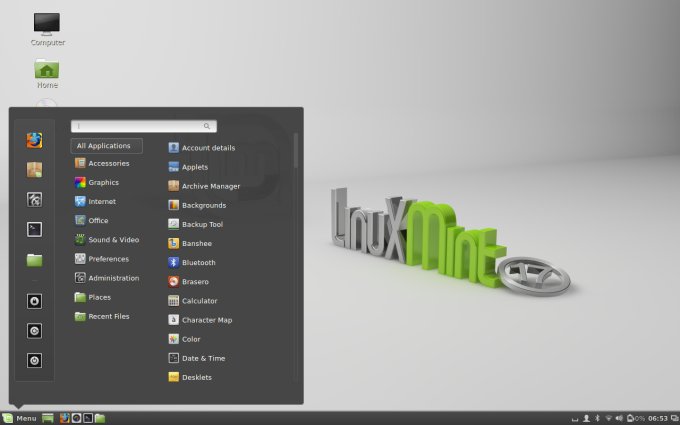This screenshot has height=425, width=680.
Task: Open the Terminal launcher in the bottom panel
Action: [x=88, y=418]
